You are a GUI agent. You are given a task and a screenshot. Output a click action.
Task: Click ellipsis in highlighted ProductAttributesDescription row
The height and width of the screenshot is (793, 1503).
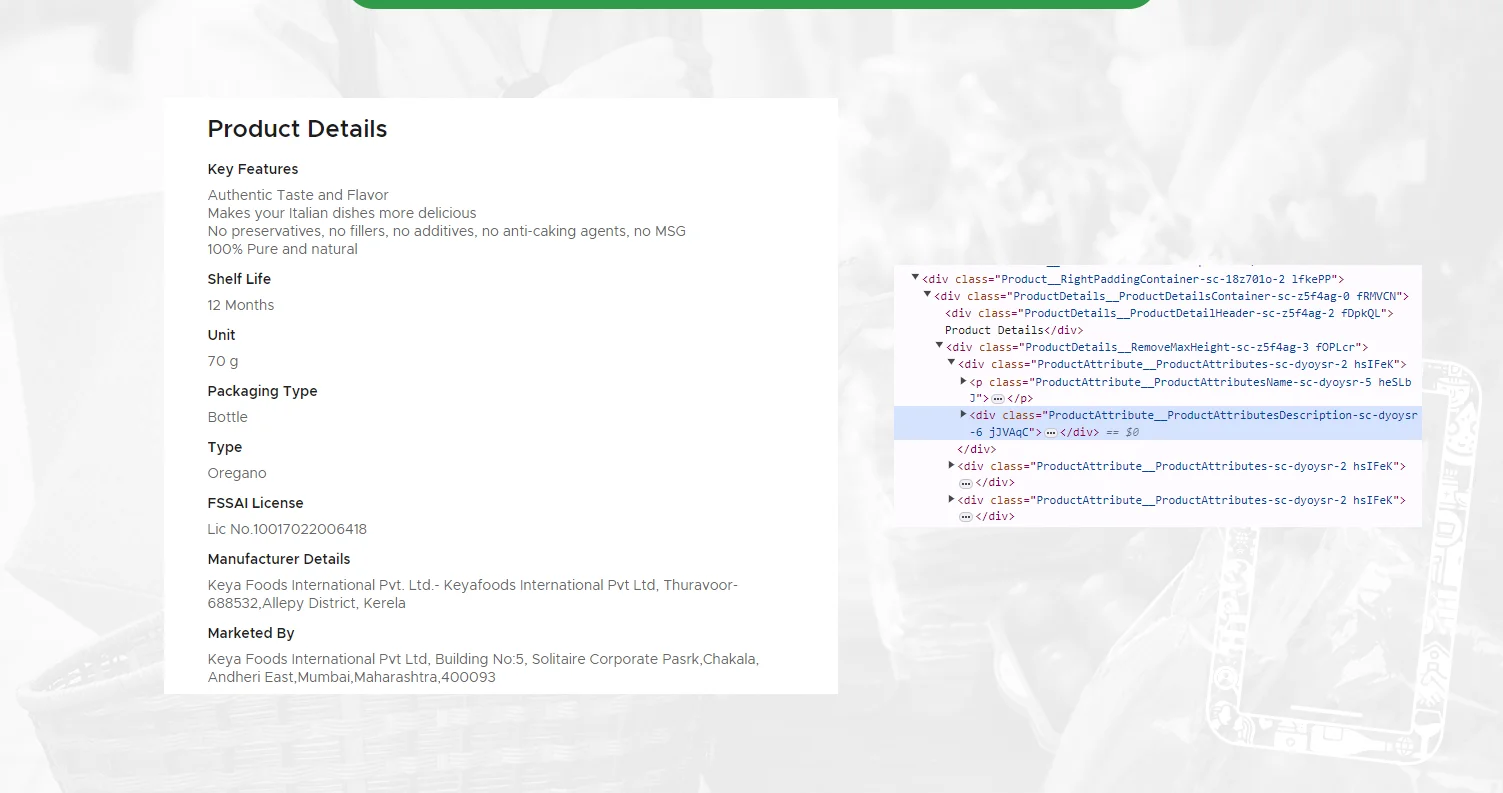coord(1050,432)
